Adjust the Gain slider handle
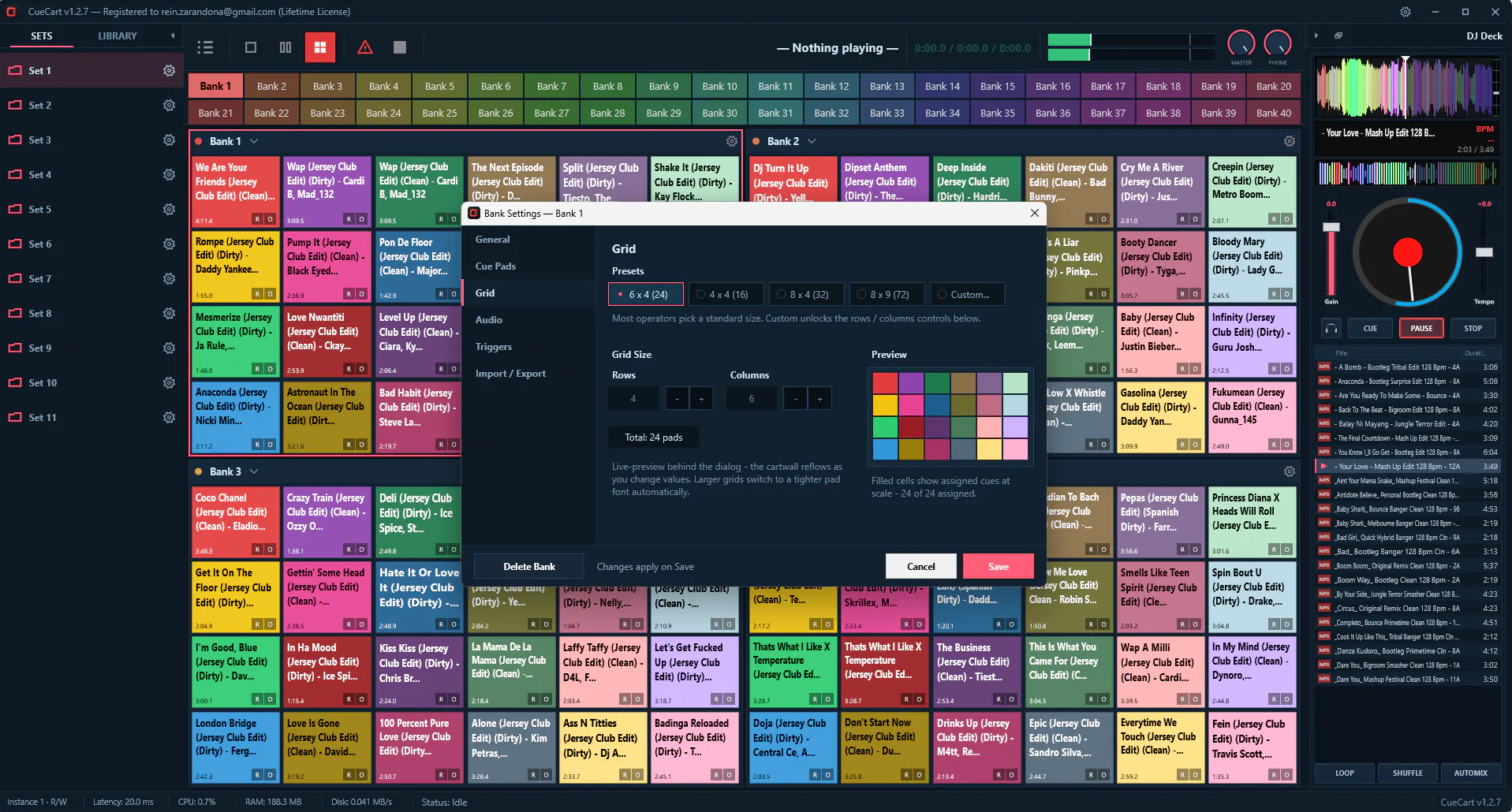This screenshot has height=812, width=1512. [1331, 228]
